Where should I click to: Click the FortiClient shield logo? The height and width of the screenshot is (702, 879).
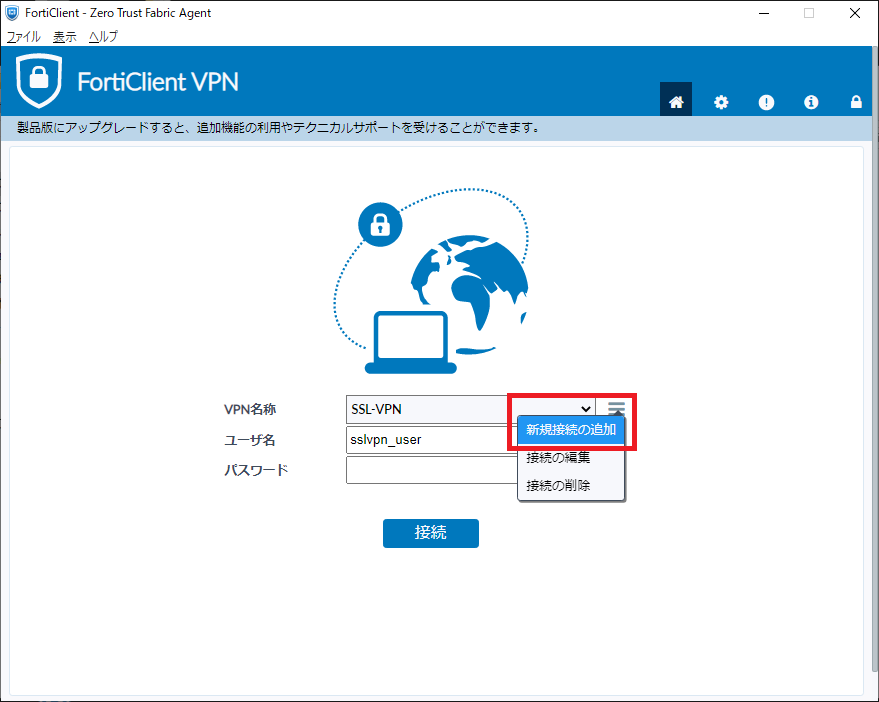[39, 81]
